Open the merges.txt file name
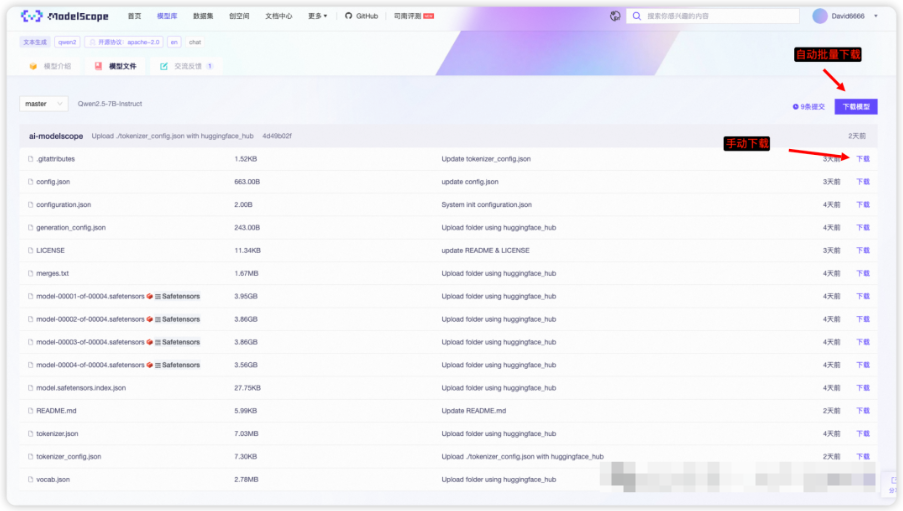This screenshot has height=511, width=903. (x=52, y=274)
